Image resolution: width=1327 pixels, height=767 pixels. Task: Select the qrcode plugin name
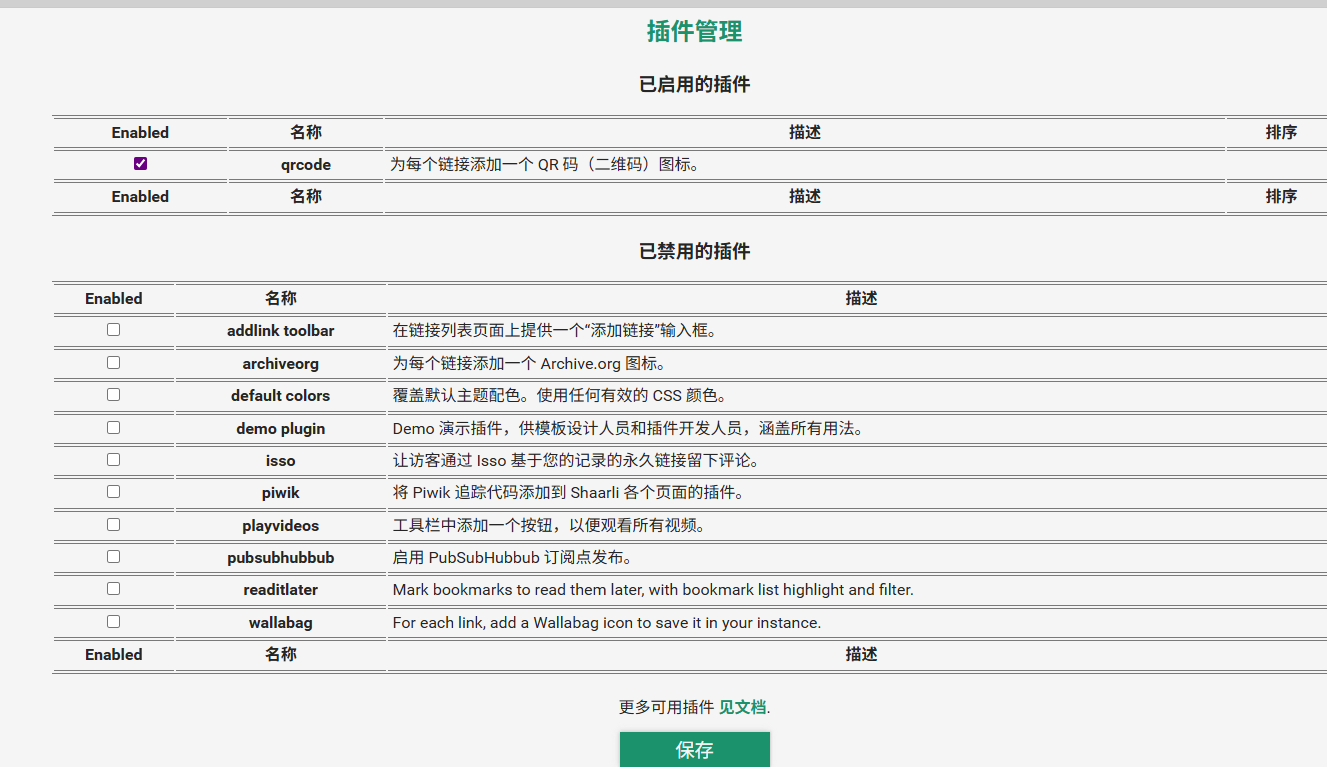(x=306, y=165)
